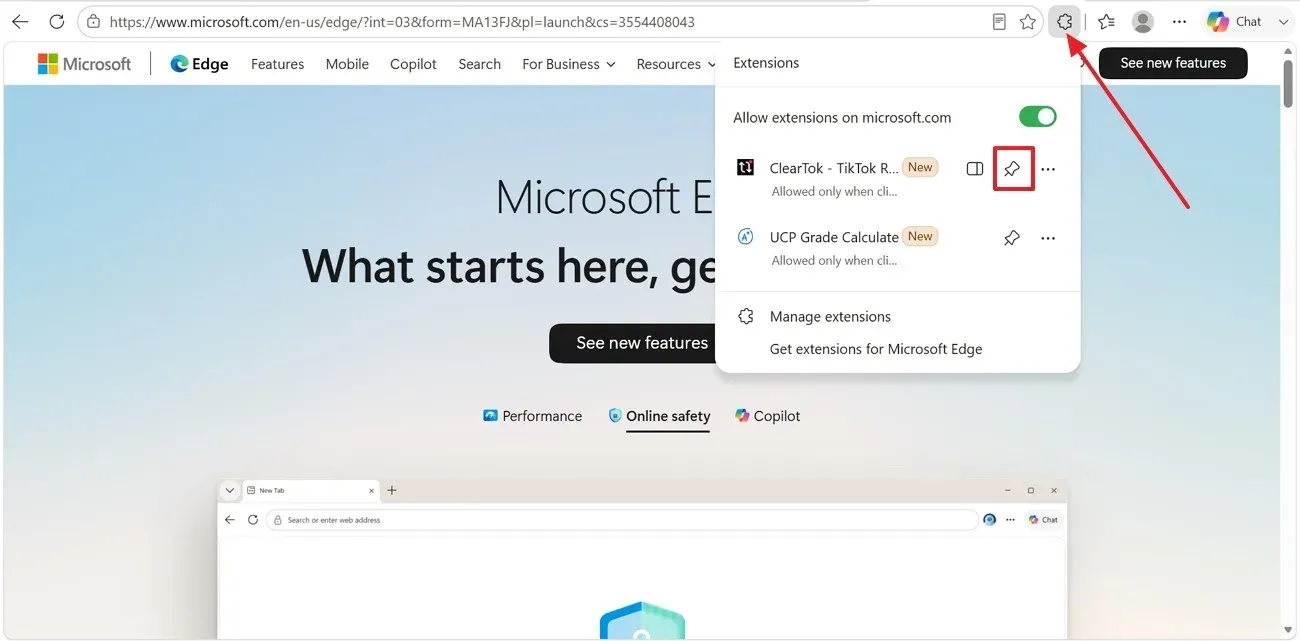Select the ClearTok - TikTok extension name
This screenshot has width=1300, height=641.
(x=834, y=168)
